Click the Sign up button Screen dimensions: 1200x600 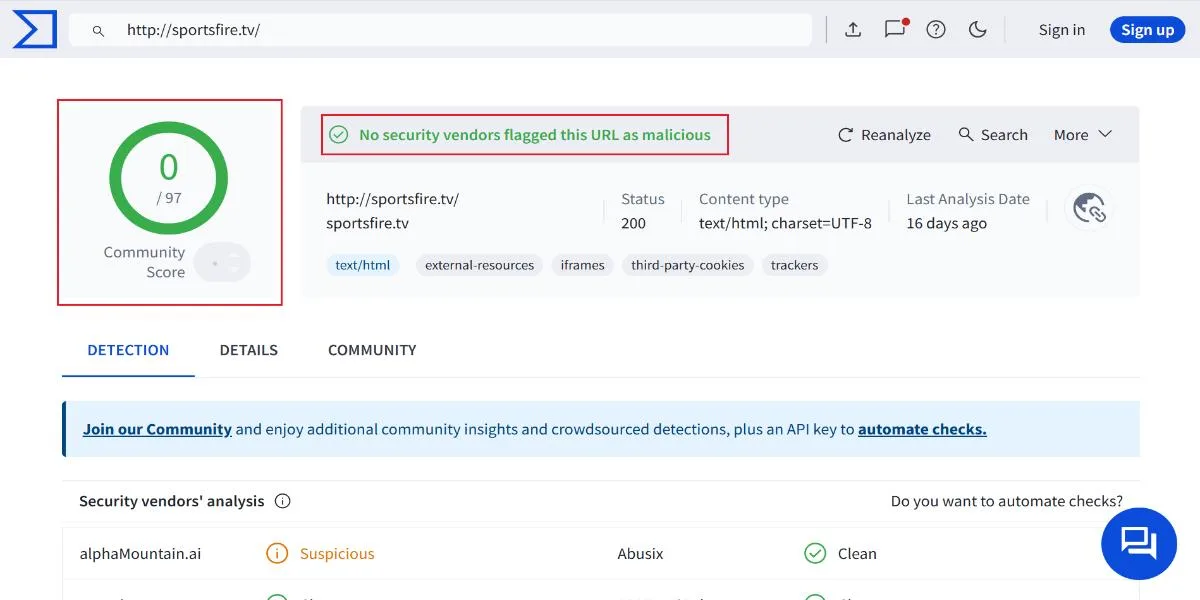(1147, 30)
